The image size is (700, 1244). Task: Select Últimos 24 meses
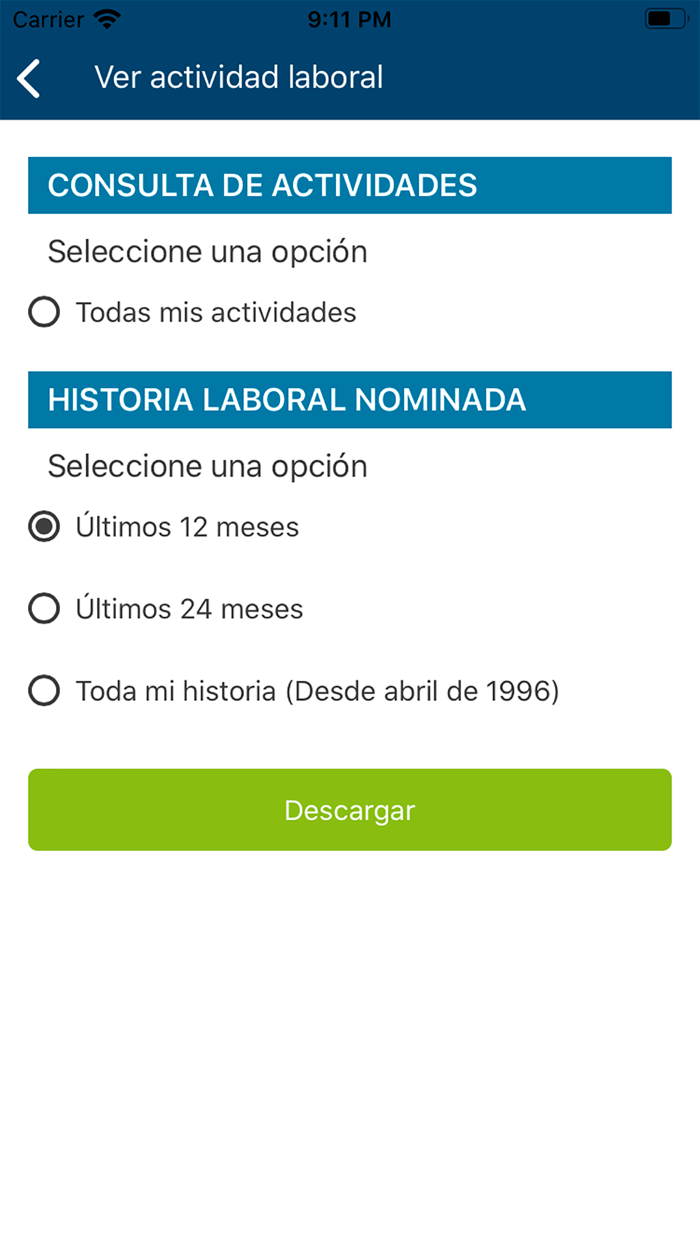pos(190,609)
